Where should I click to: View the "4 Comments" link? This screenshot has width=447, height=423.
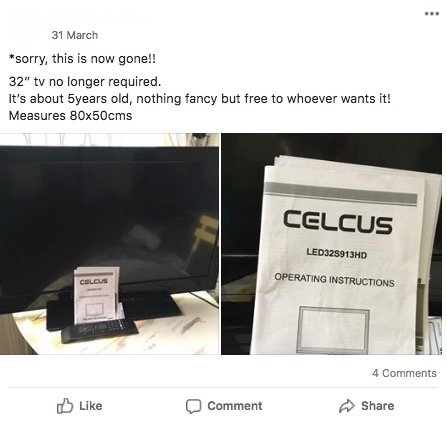pos(404,373)
